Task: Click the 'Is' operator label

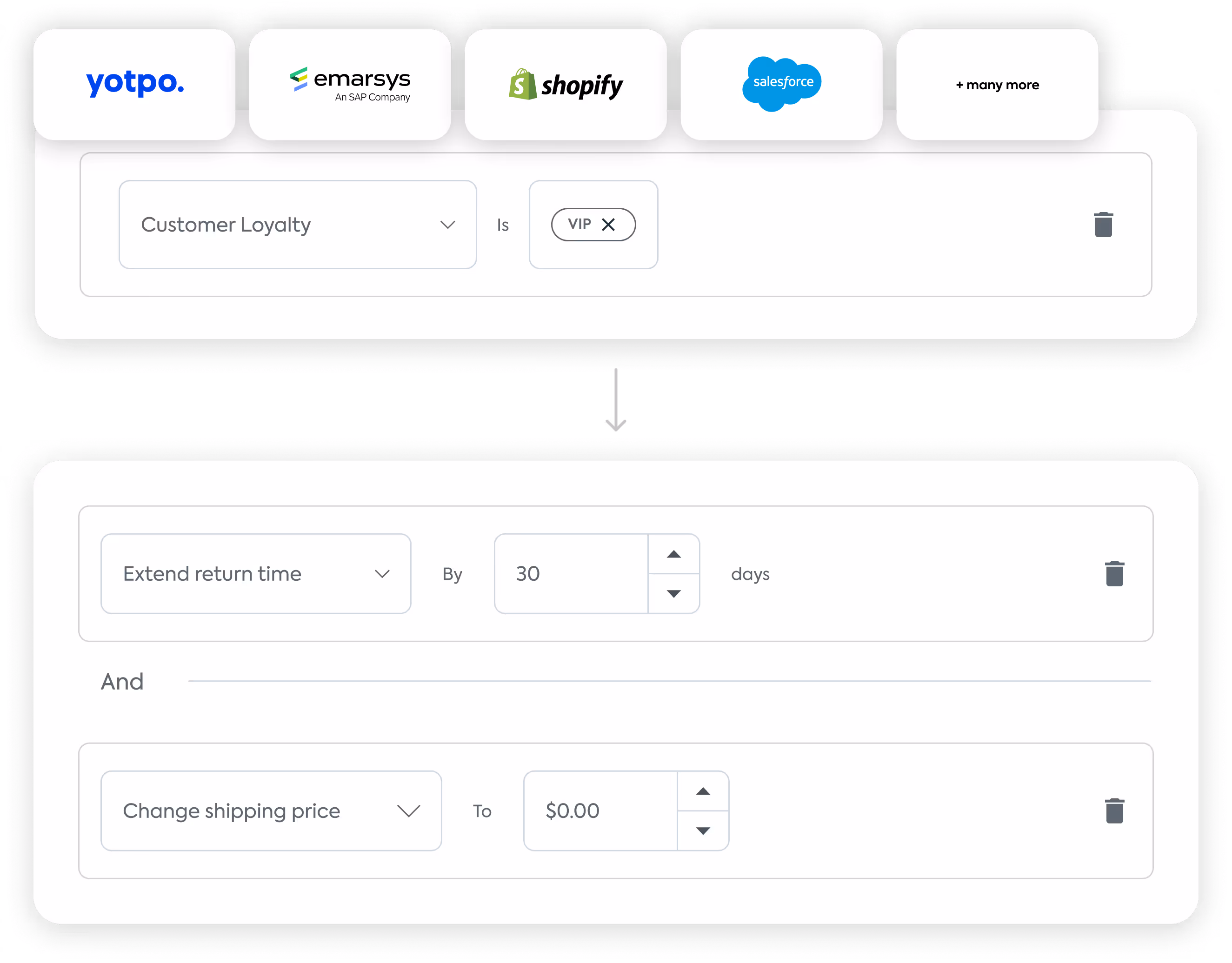Action: coord(503,225)
